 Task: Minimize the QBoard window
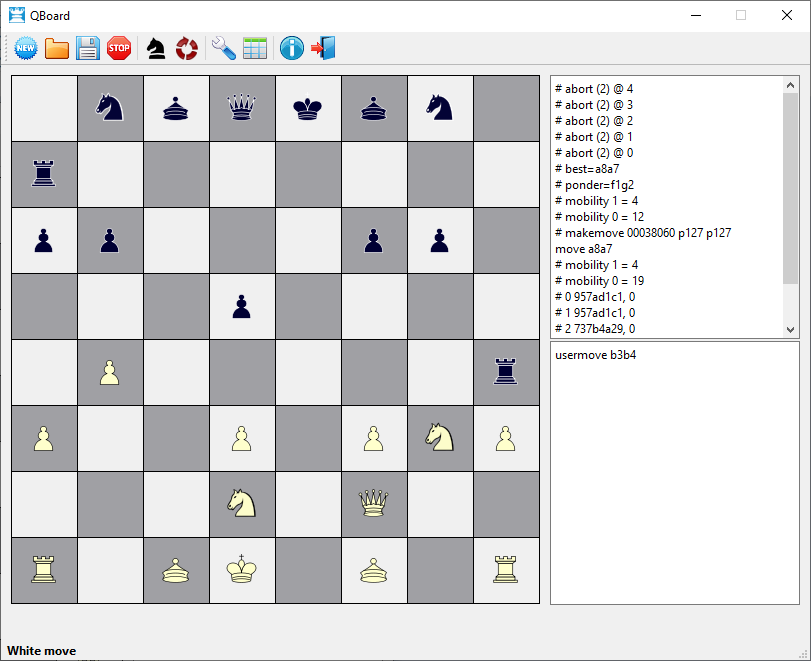(x=696, y=16)
